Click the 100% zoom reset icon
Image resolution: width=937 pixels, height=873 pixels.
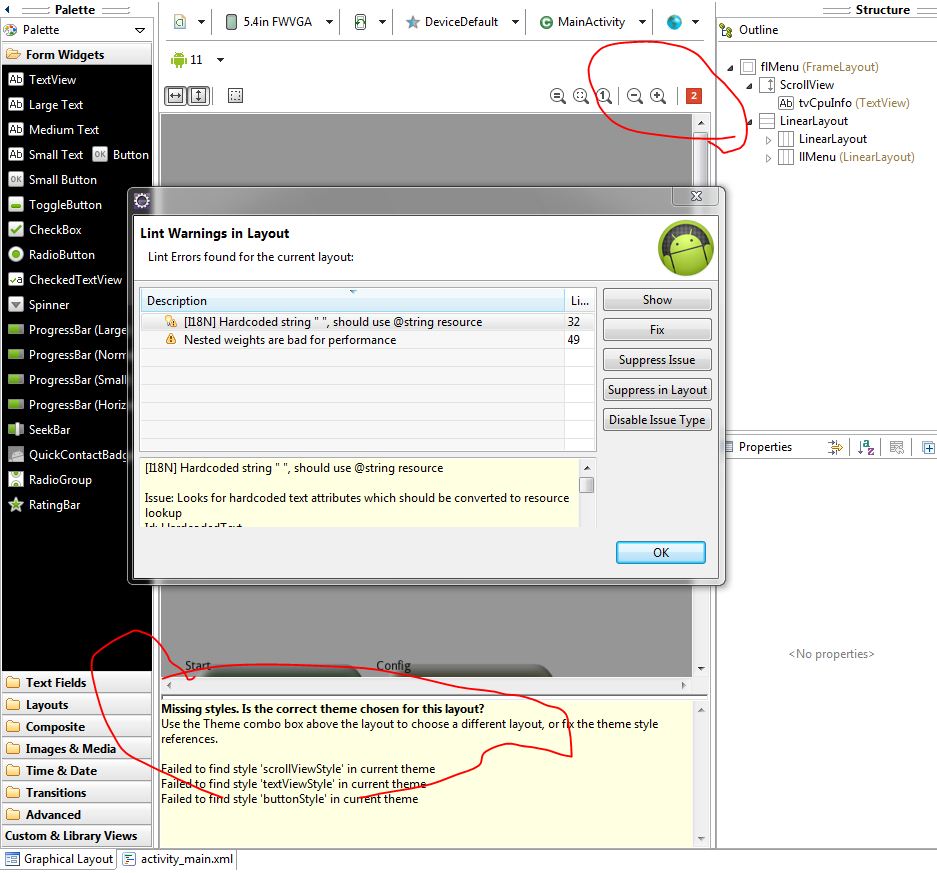pyautogui.click(x=603, y=96)
